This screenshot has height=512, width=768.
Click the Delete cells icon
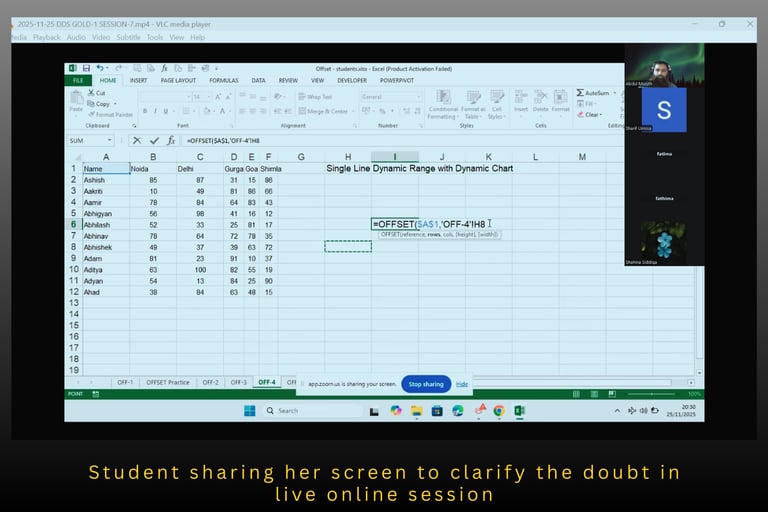[540, 97]
